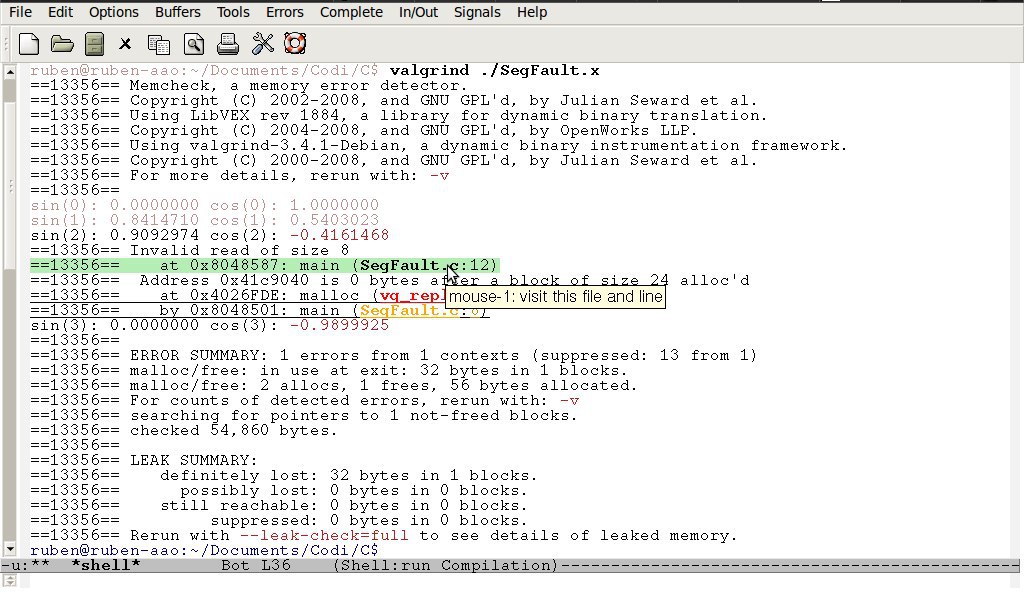Open the Edit menu
1024x600 pixels.
coord(61,12)
